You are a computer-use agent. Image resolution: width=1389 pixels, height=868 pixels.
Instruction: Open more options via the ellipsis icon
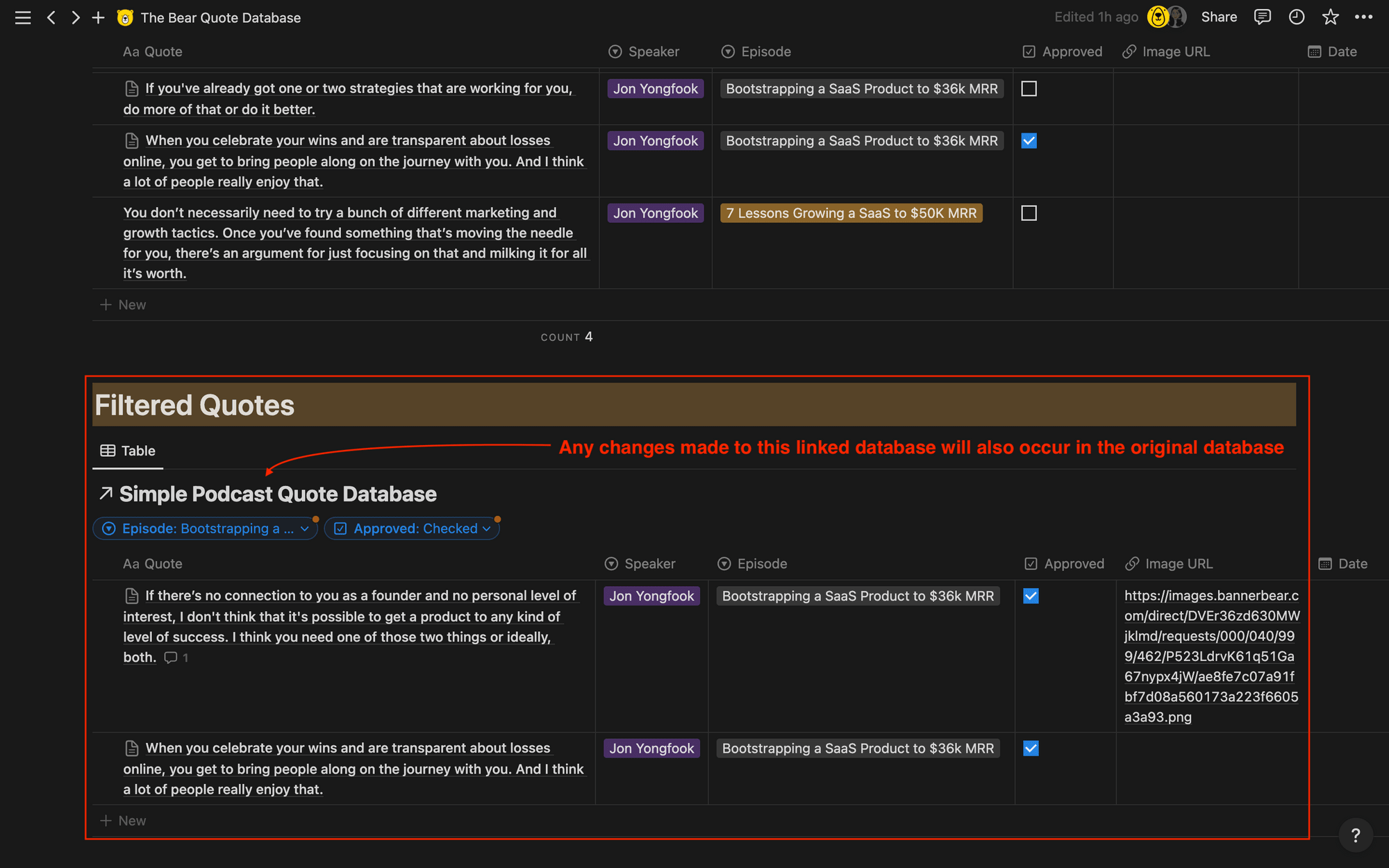[x=1363, y=17]
